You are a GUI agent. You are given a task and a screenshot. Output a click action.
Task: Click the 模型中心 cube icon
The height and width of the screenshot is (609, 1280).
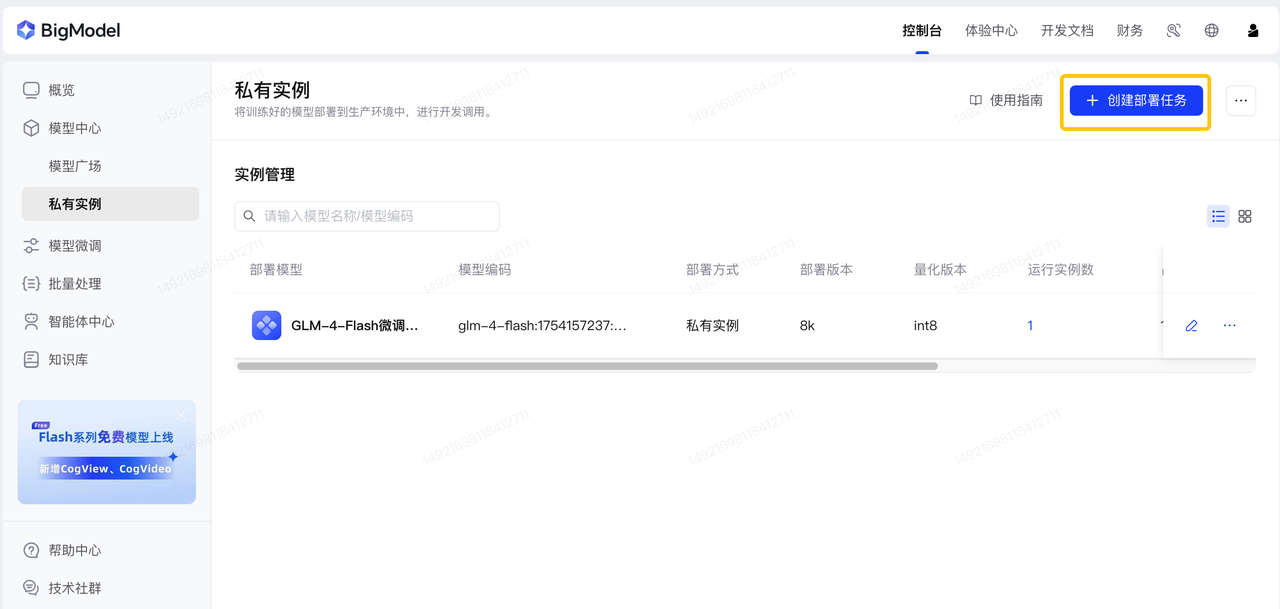coord(31,128)
